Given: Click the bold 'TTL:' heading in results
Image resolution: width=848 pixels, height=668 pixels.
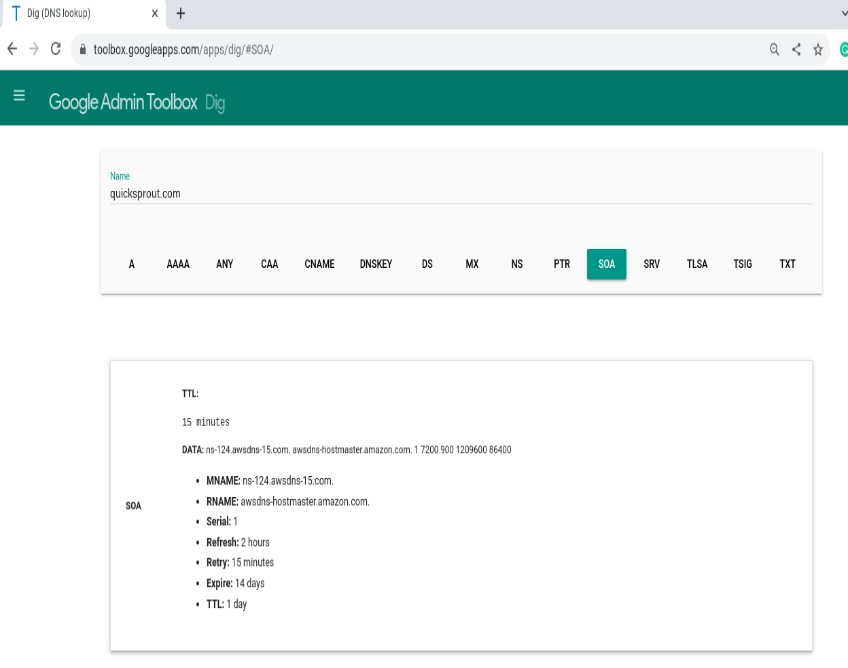Looking at the screenshot, I should [x=190, y=393].
